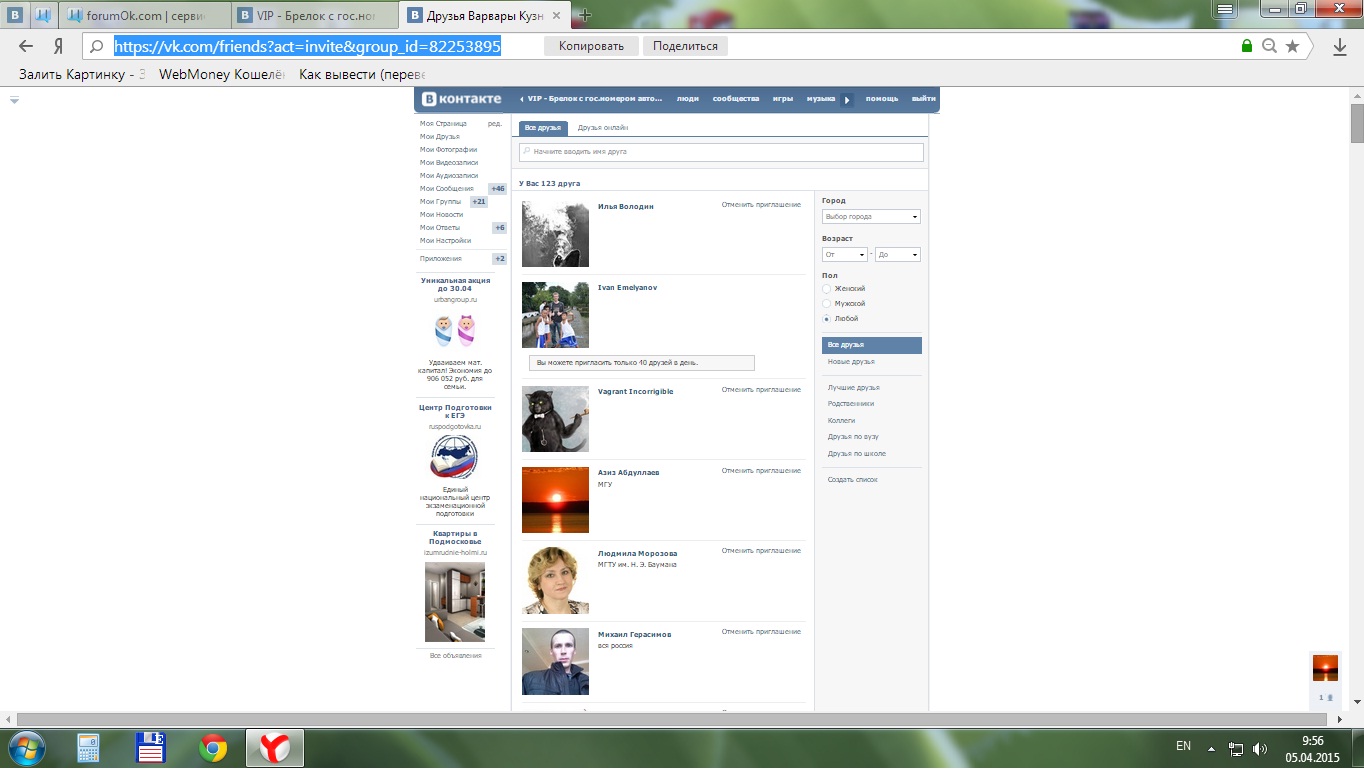Go back with the browser back arrow
Screen dimensions: 1364x770
(26, 46)
